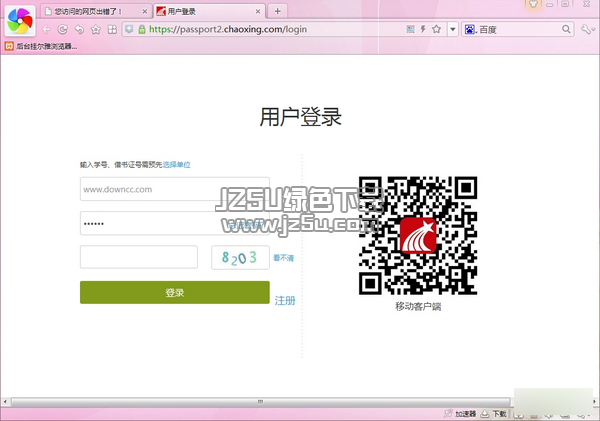Open the 后台挂尔雅浏览器 bookmark
Image resolution: width=600 pixels, height=421 pixels.
coord(41,46)
